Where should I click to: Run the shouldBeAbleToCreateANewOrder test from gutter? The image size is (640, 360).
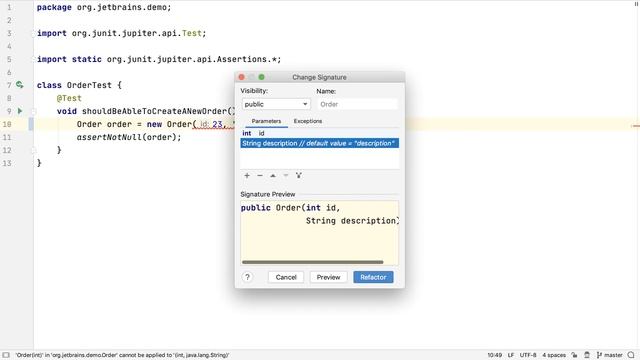[20, 111]
